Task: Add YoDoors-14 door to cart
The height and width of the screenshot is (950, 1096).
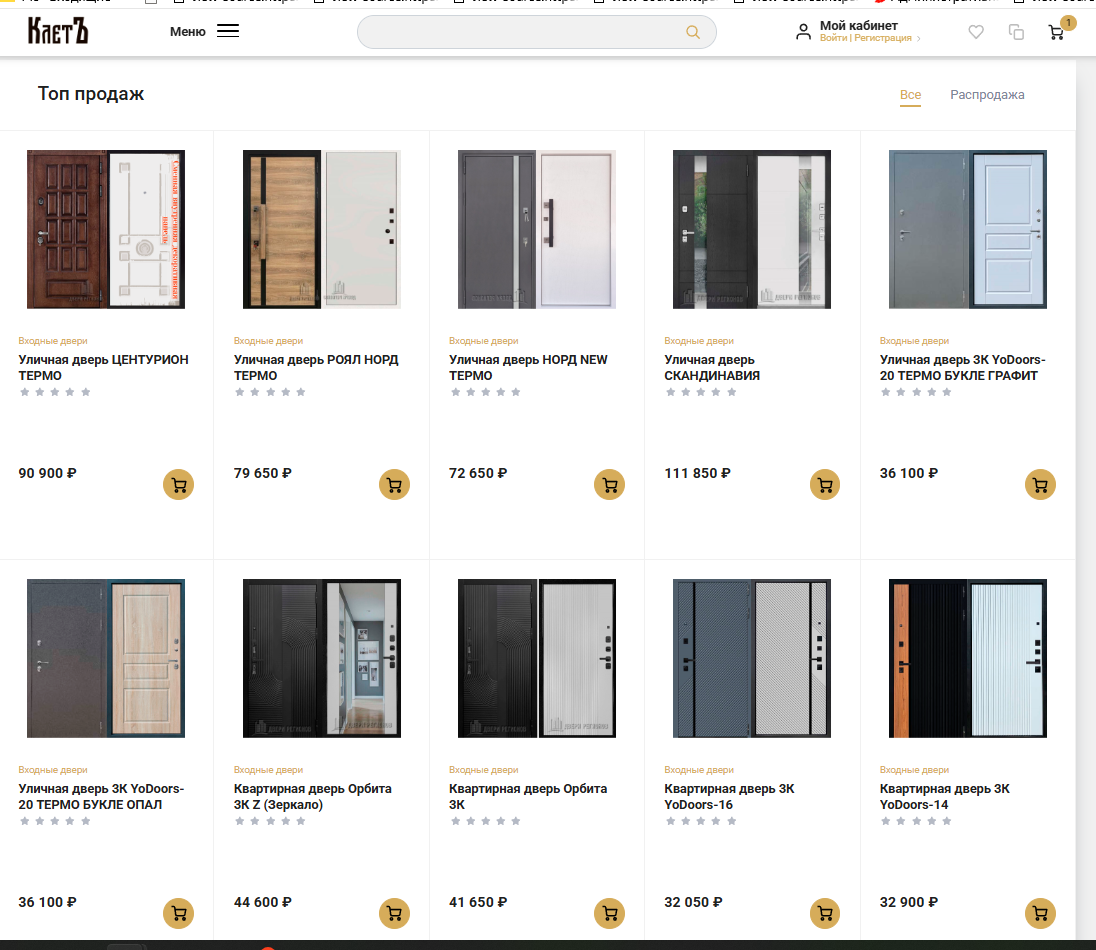Action: pyautogui.click(x=1040, y=913)
